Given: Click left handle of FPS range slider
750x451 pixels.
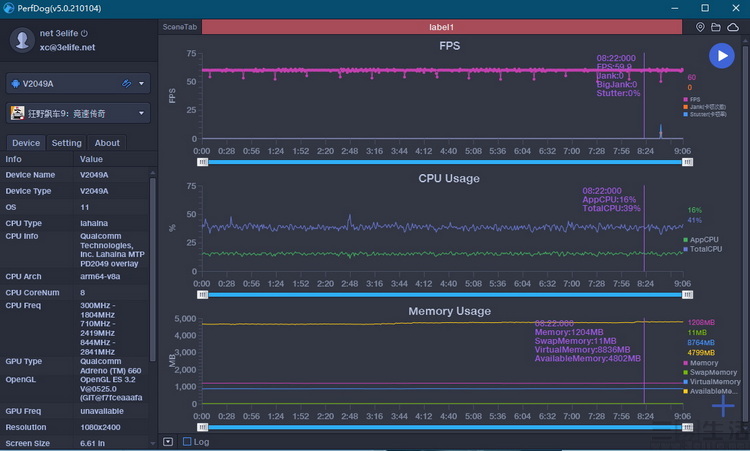Looking at the screenshot, I should point(202,162).
